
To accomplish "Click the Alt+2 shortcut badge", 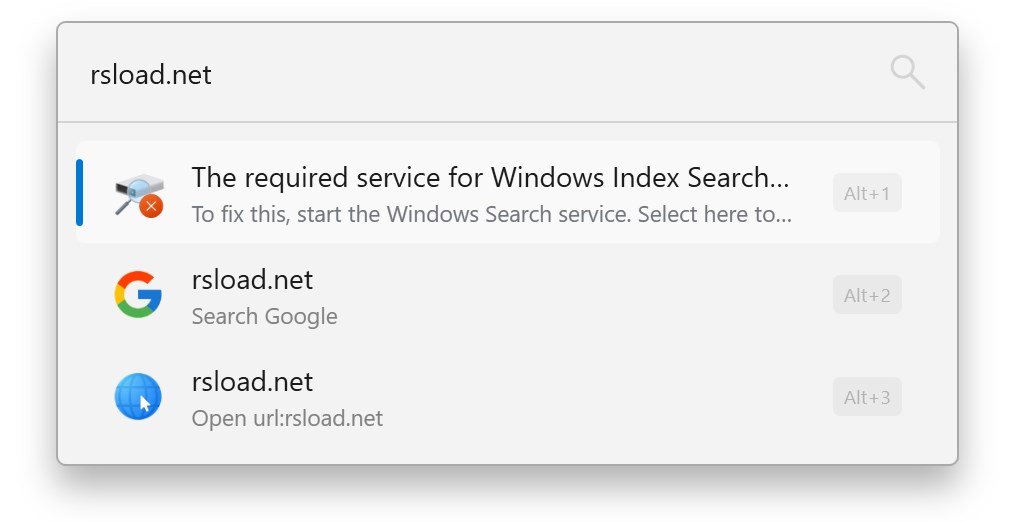I will point(867,295).
